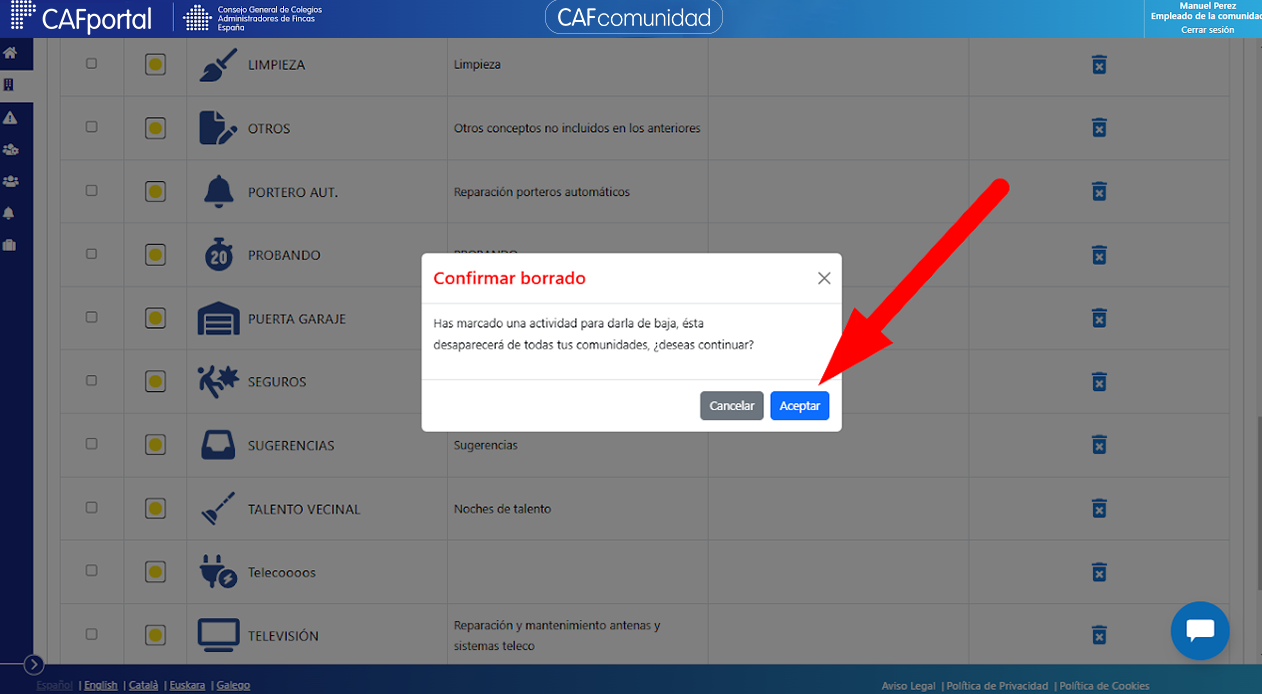The height and width of the screenshot is (694, 1262).
Task: Delete the SUGERENCIAS activity via trash icon
Action: coord(1098,445)
